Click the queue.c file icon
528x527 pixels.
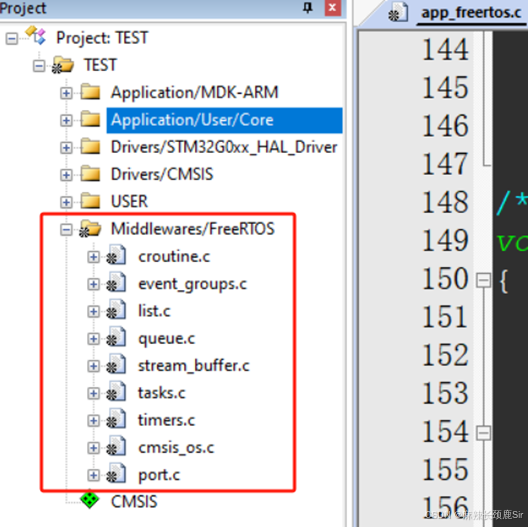pos(117,337)
